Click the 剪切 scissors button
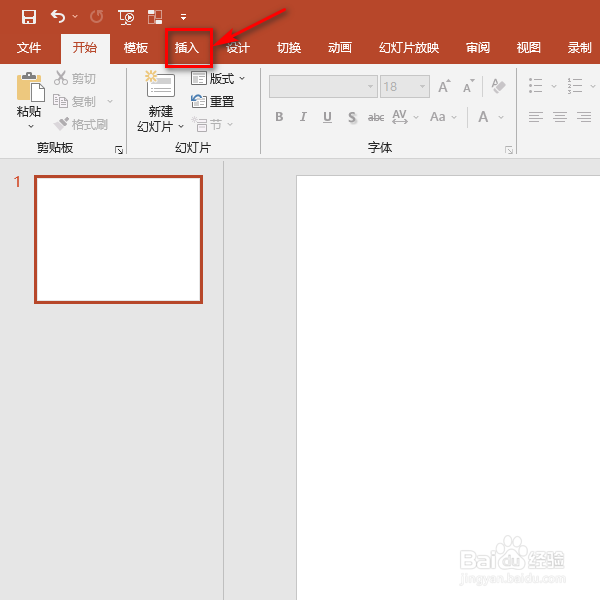 tap(75, 78)
